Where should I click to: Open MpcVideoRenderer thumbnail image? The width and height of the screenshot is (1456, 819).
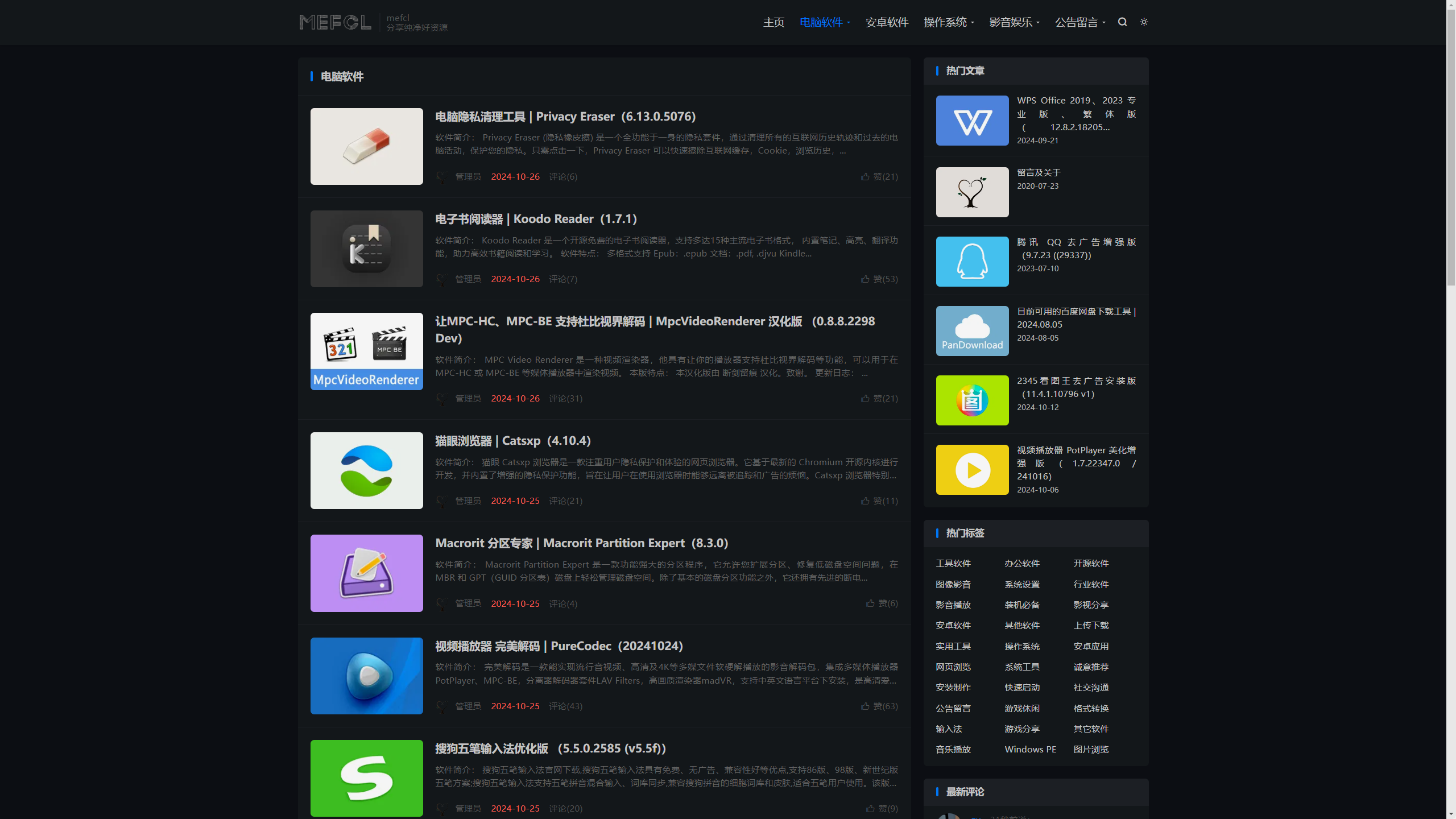click(366, 351)
